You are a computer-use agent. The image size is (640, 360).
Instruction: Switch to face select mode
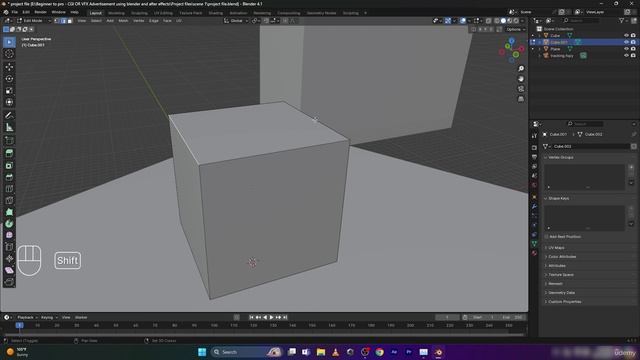pos(70,20)
